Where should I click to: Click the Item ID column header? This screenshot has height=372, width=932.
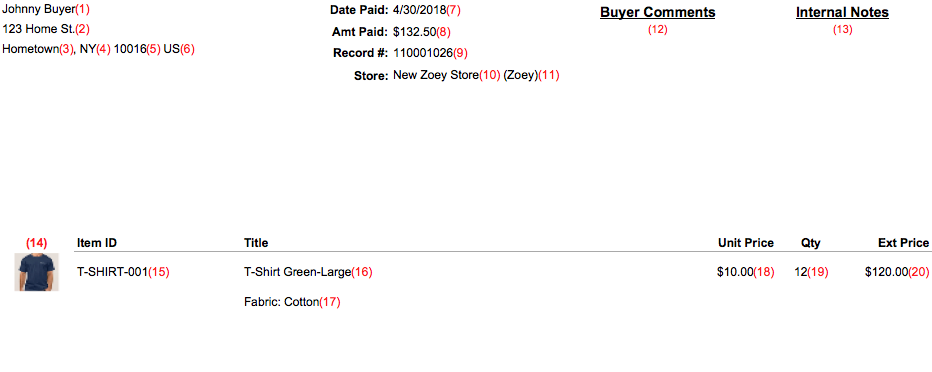pyautogui.click(x=97, y=242)
